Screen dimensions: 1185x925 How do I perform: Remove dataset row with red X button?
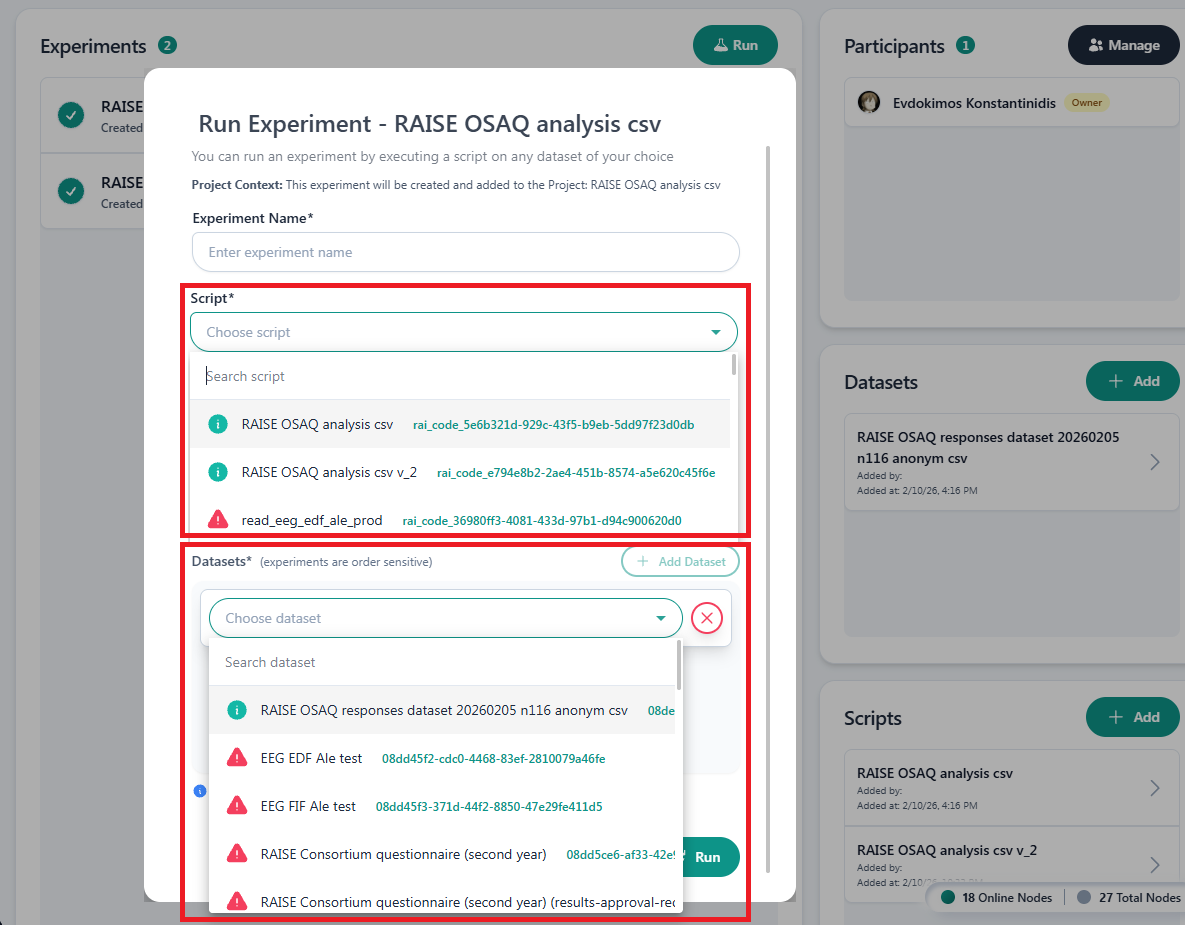(707, 618)
